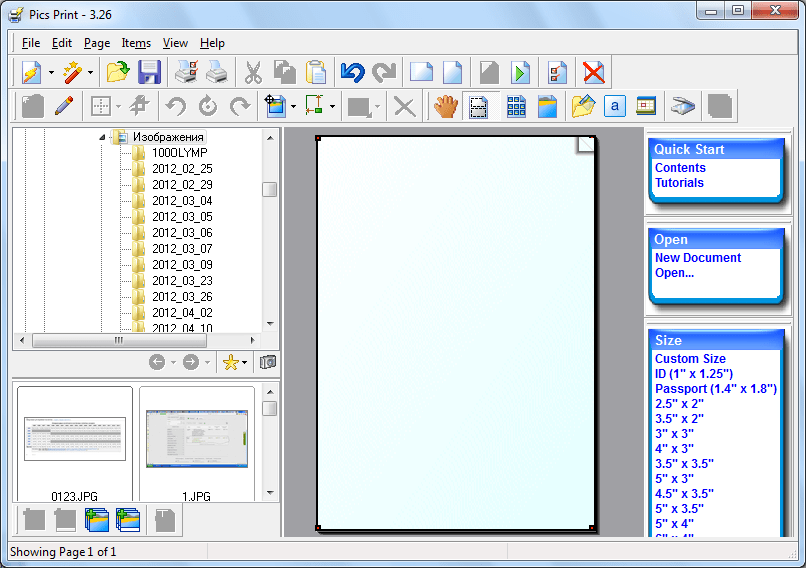This screenshot has width=806, height=568.
Task: Open the Items menu
Action: pos(136,43)
